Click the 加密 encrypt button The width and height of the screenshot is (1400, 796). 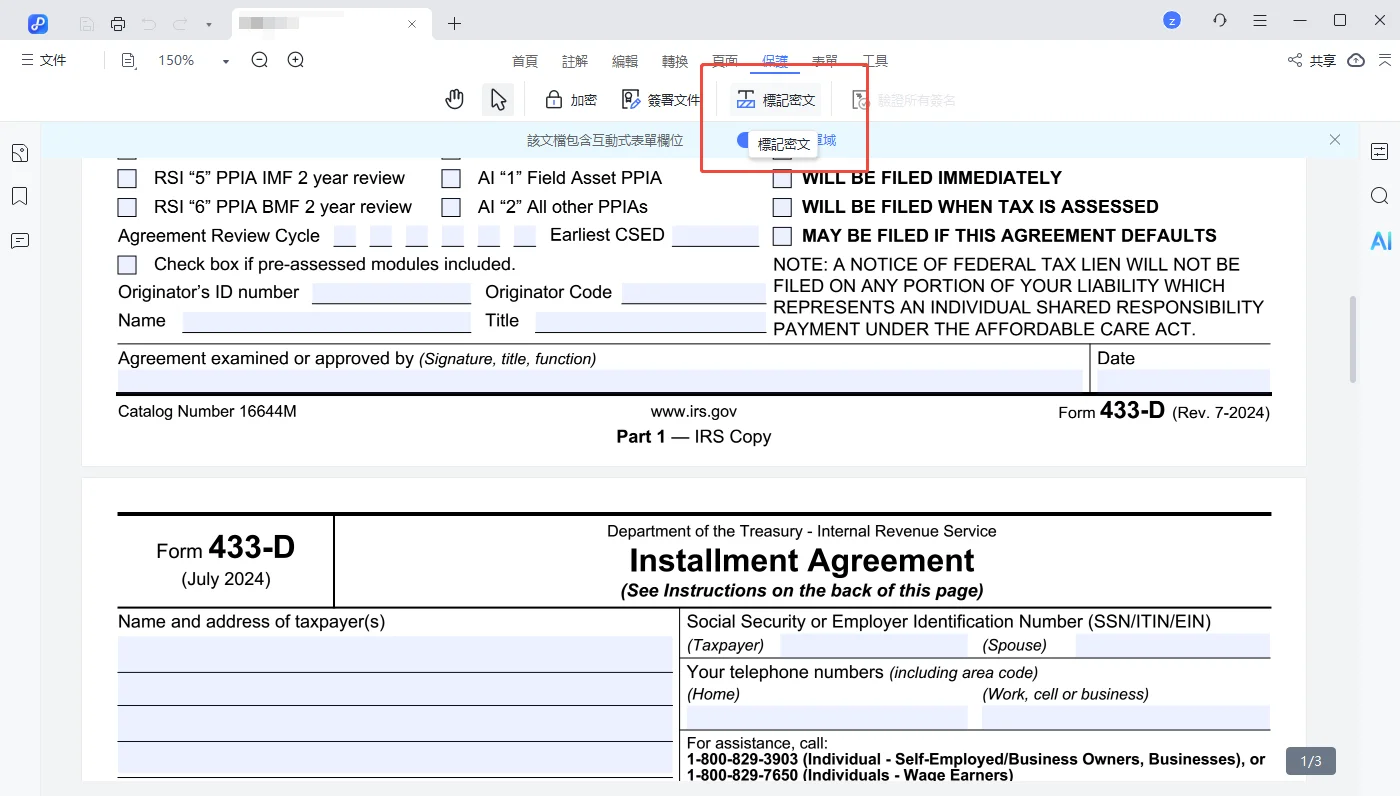click(x=571, y=100)
